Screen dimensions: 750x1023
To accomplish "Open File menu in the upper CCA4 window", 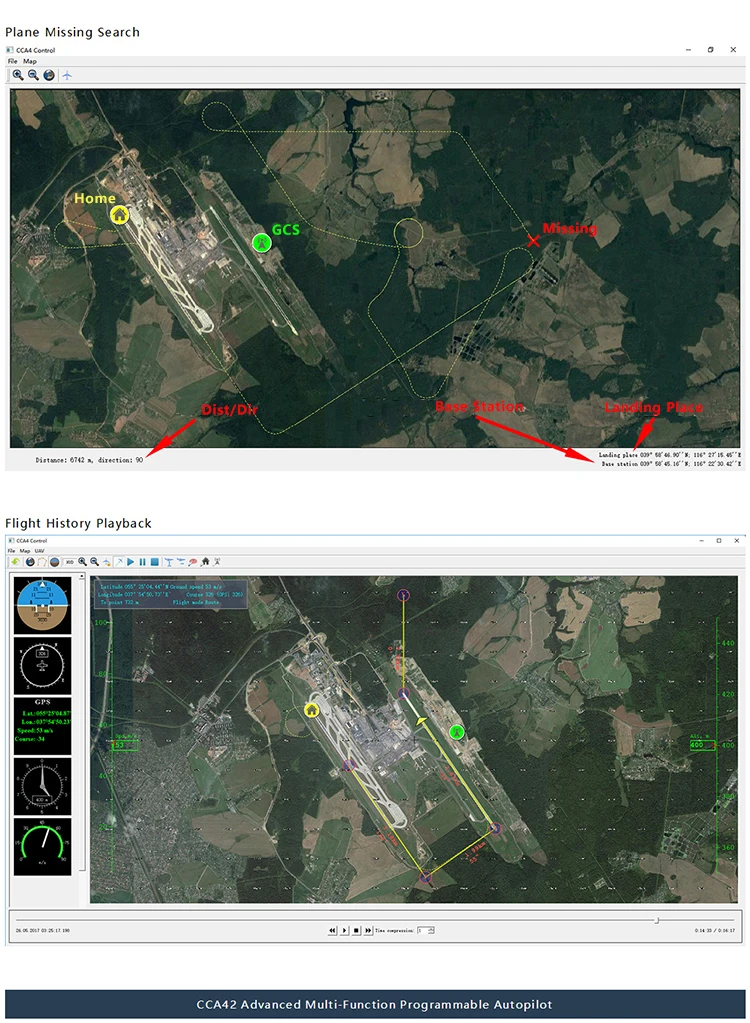I will (x=12, y=61).
